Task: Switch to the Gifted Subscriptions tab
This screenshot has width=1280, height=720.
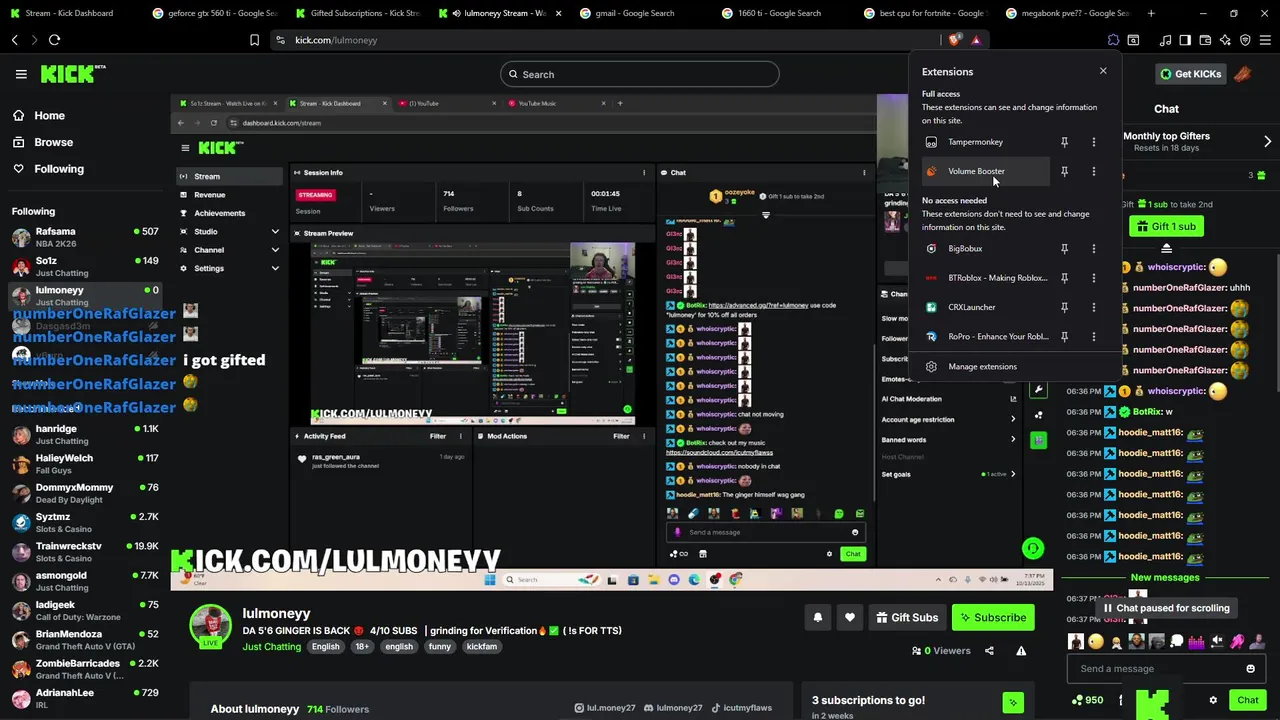Action: 357,13
